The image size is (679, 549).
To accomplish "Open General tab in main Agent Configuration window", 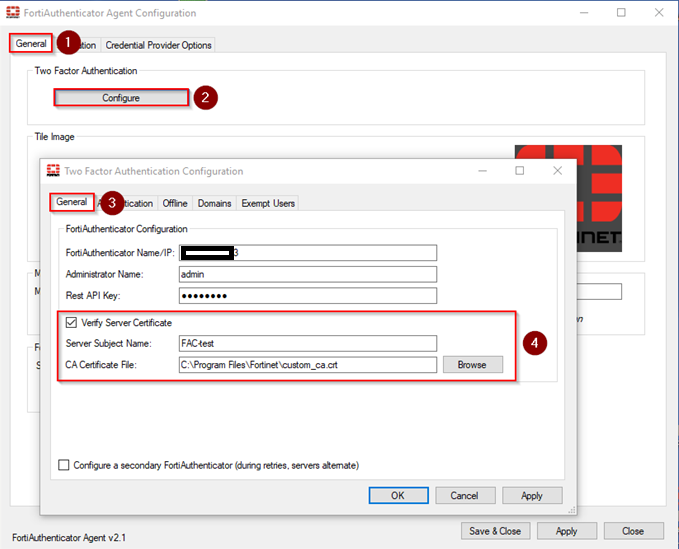I will coord(31,44).
